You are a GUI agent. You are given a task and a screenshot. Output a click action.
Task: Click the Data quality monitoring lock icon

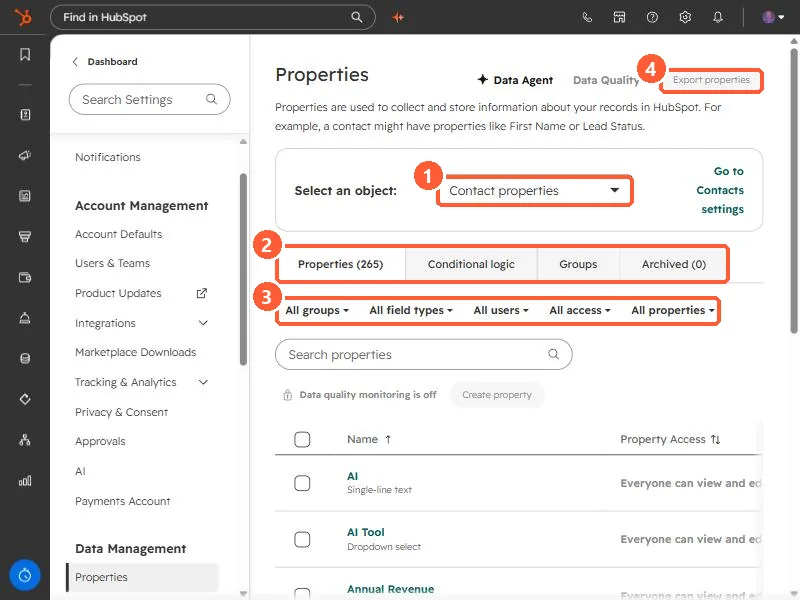[288, 395]
